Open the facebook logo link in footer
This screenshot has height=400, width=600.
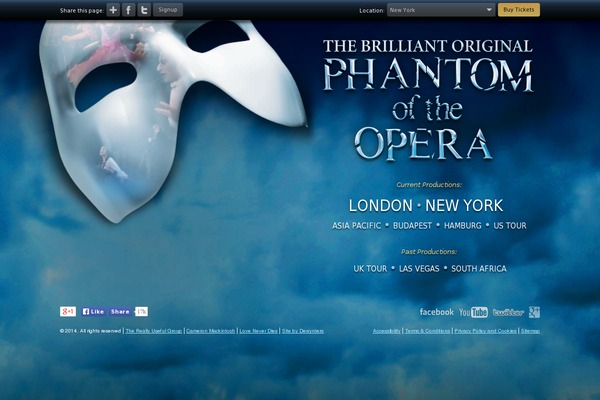coord(437,312)
